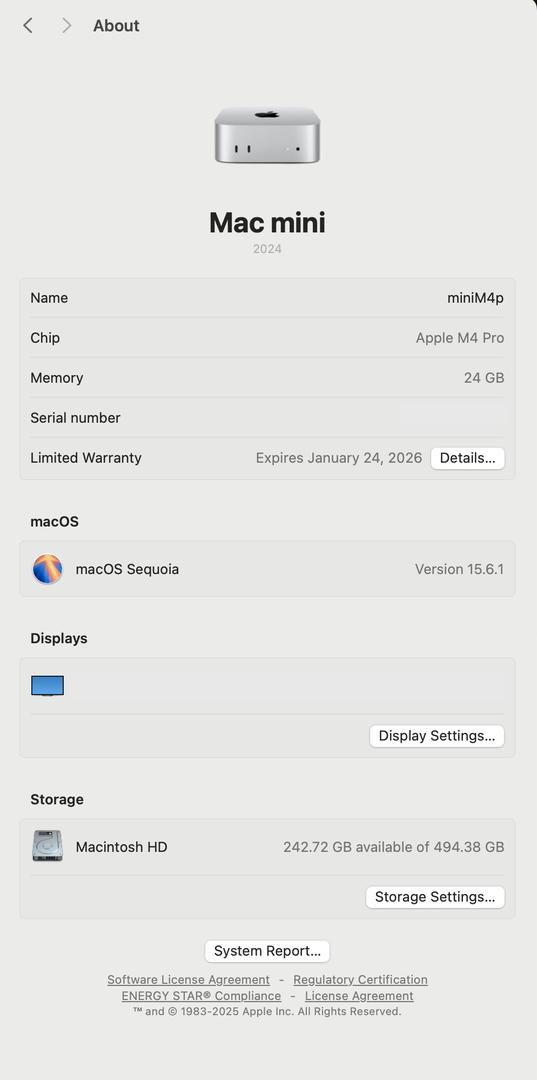Click the Serial number row
537x1080 pixels.
point(267,417)
